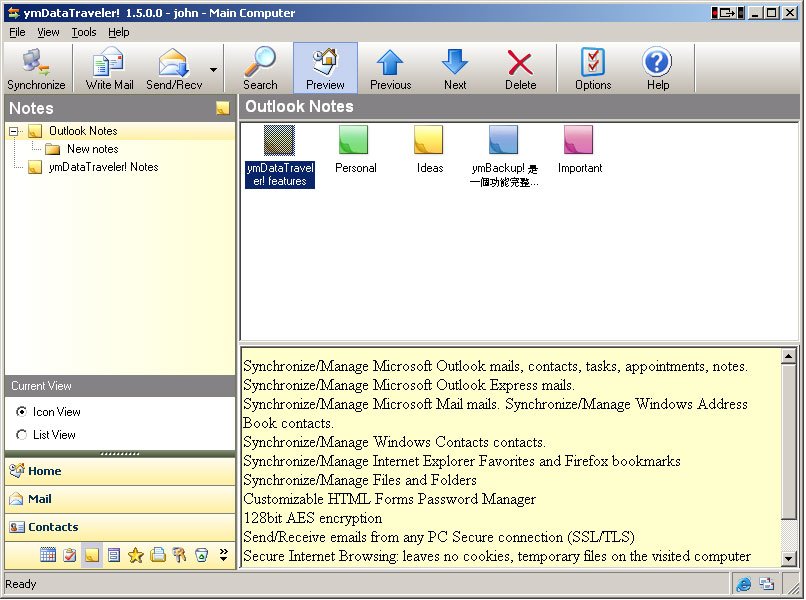Collapse the Outlook Notes tree node
This screenshot has height=600, width=806.
(13, 131)
